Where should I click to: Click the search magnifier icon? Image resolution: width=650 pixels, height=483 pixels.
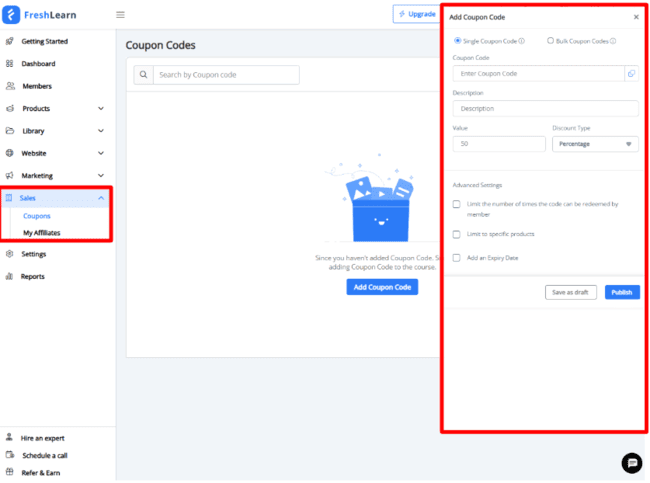[x=143, y=75]
